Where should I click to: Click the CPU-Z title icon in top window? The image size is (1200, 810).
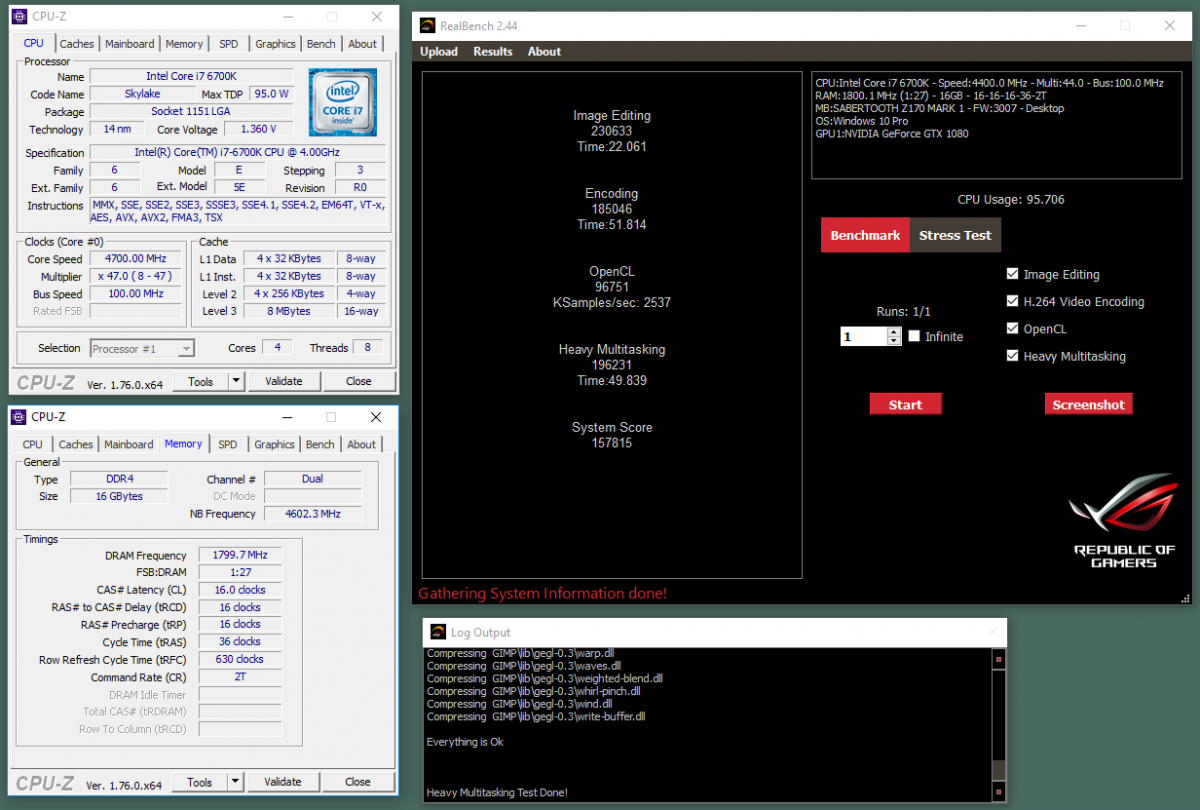pos(19,17)
